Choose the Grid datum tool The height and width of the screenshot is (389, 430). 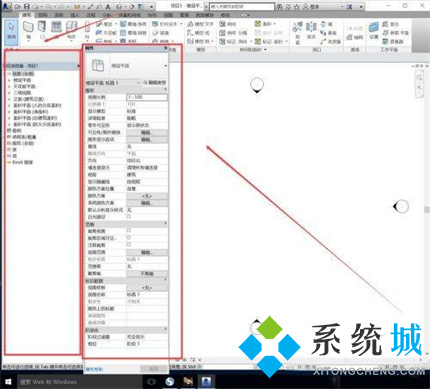(354, 37)
